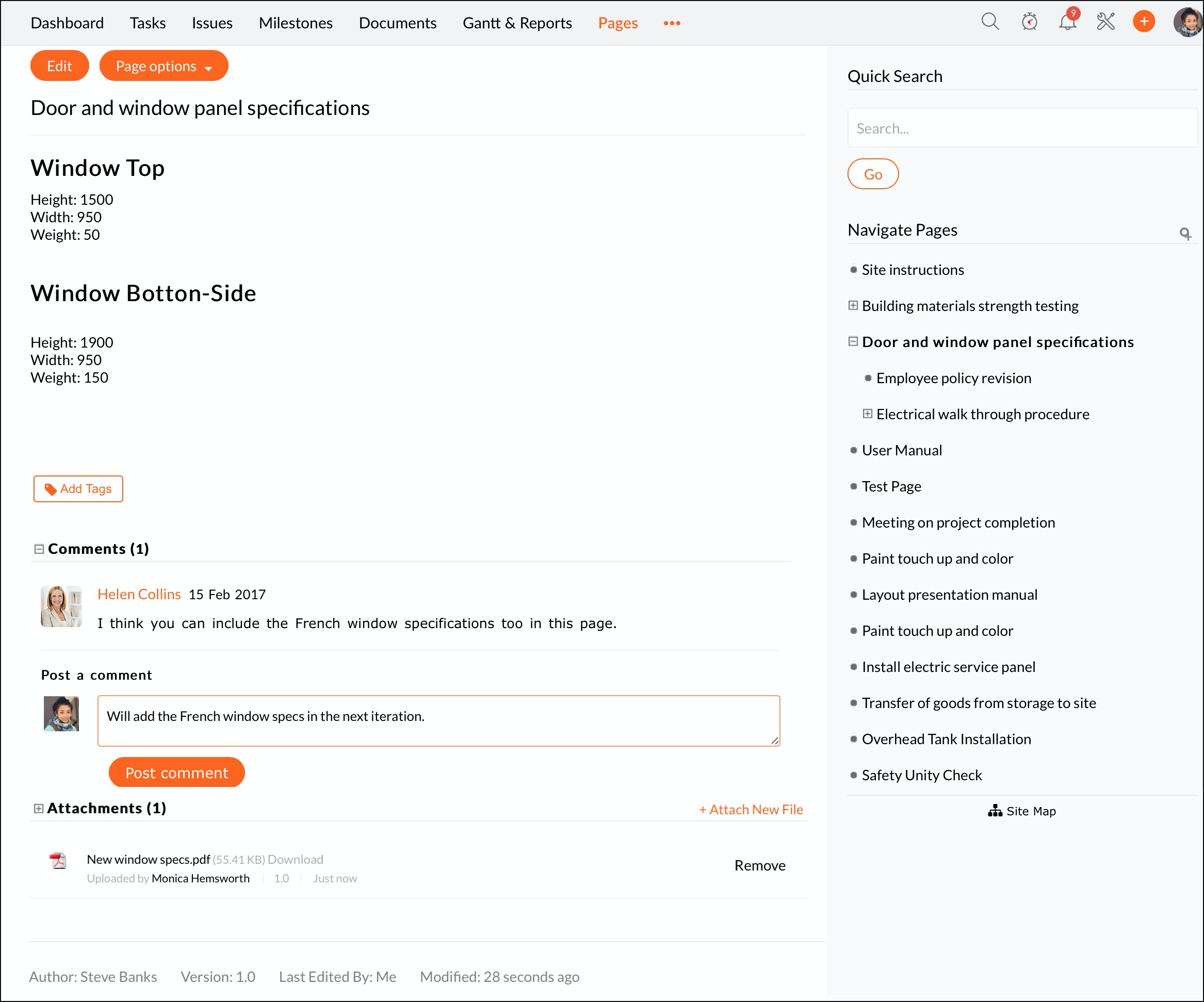Open the more menu ellipsis
Screen dimensions: 1204x1002
point(672,23)
